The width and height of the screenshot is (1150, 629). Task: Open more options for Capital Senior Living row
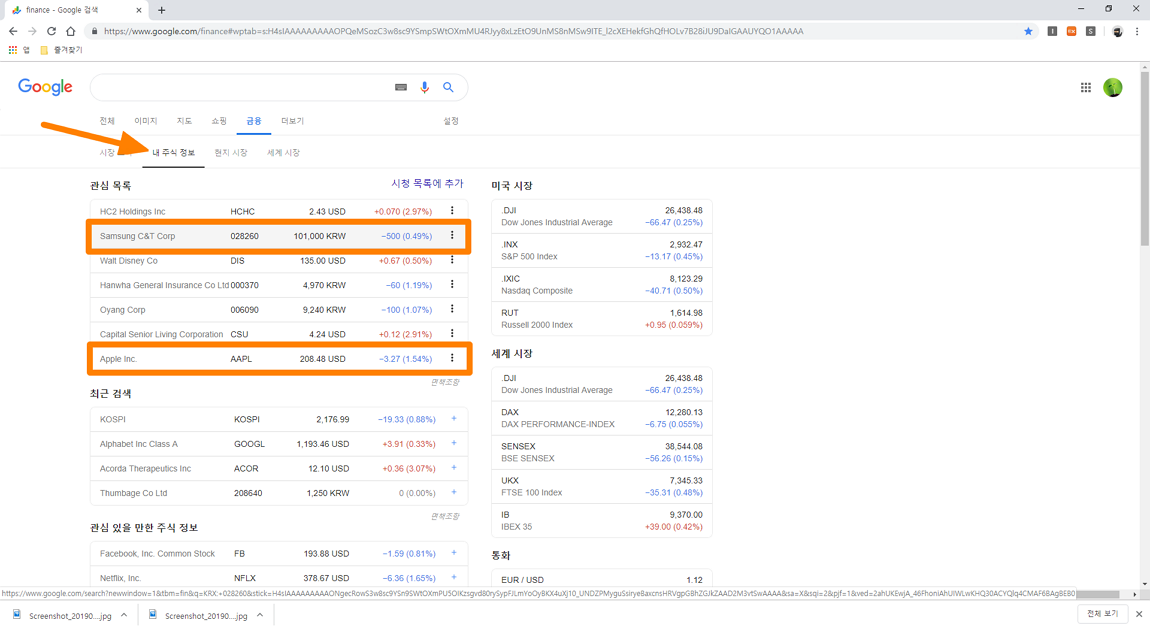point(452,334)
